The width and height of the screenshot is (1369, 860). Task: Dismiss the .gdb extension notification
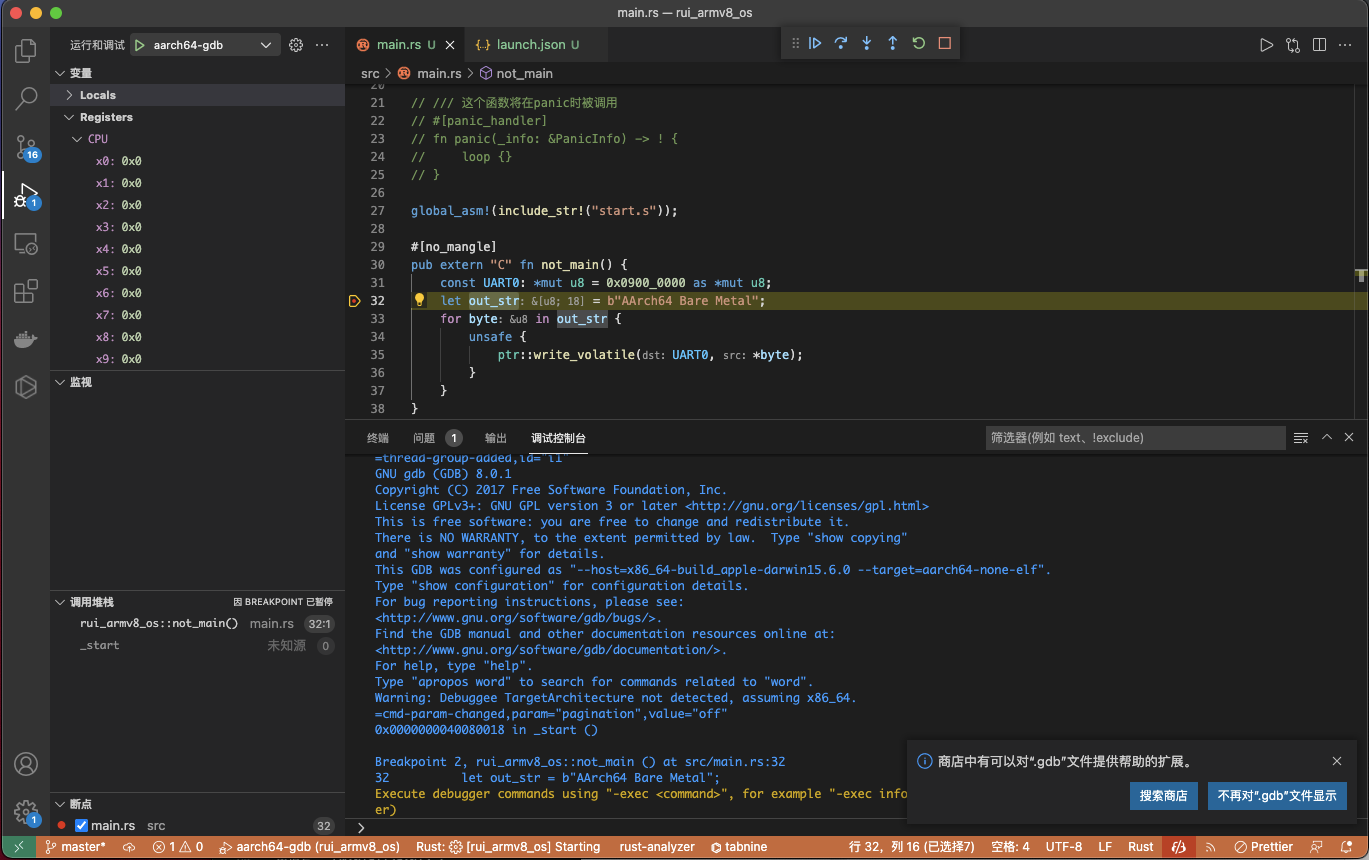(1337, 761)
